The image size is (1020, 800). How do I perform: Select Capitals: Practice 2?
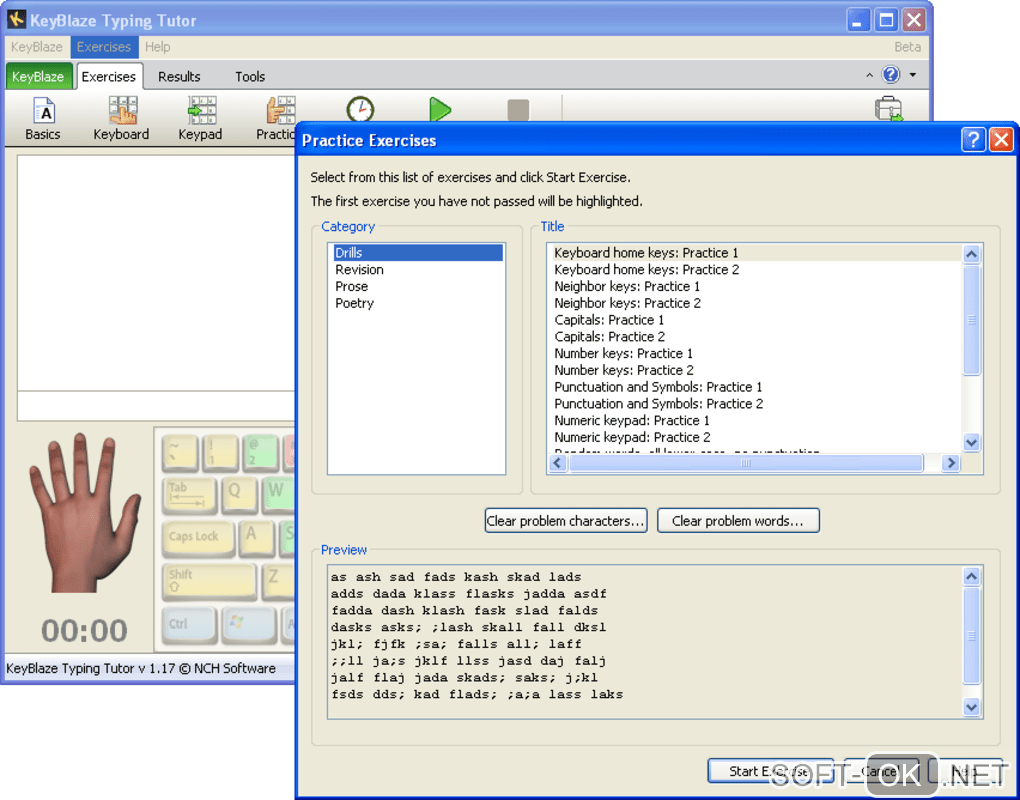click(x=755, y=336)
